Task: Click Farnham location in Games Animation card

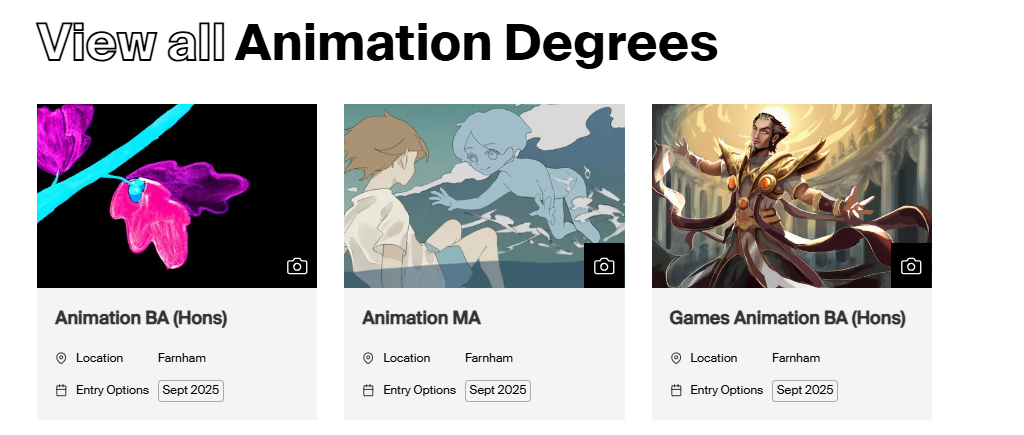Action: (796, 358)
